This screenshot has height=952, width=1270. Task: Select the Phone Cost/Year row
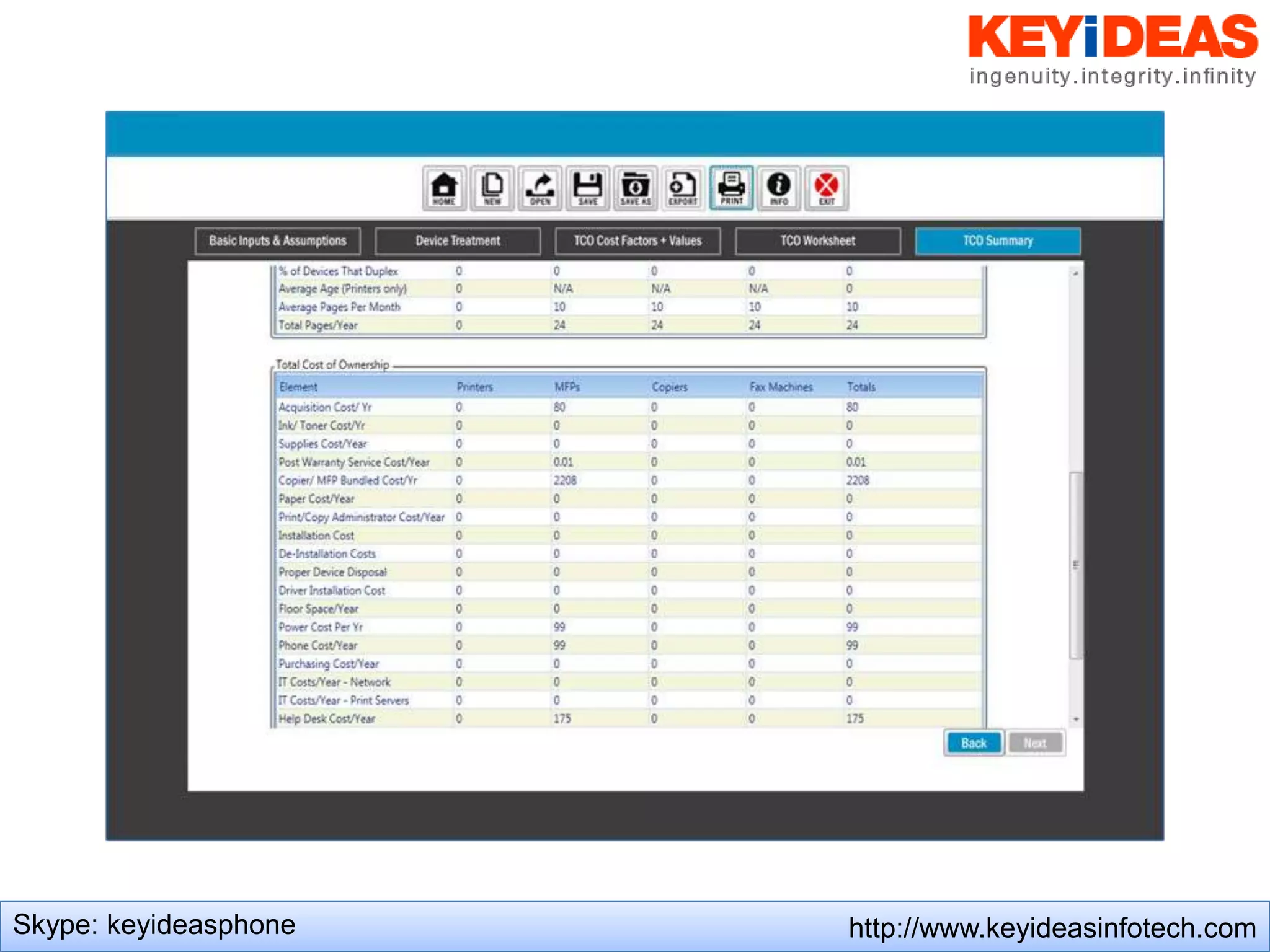[x=629, y=645]
